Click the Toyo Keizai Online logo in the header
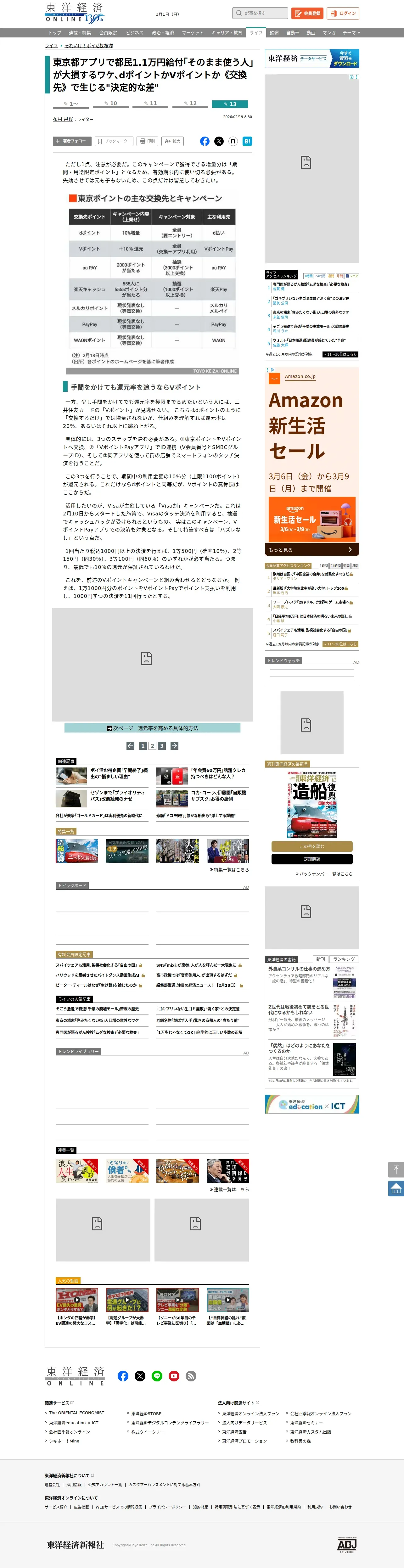 [x=75, y=13]
